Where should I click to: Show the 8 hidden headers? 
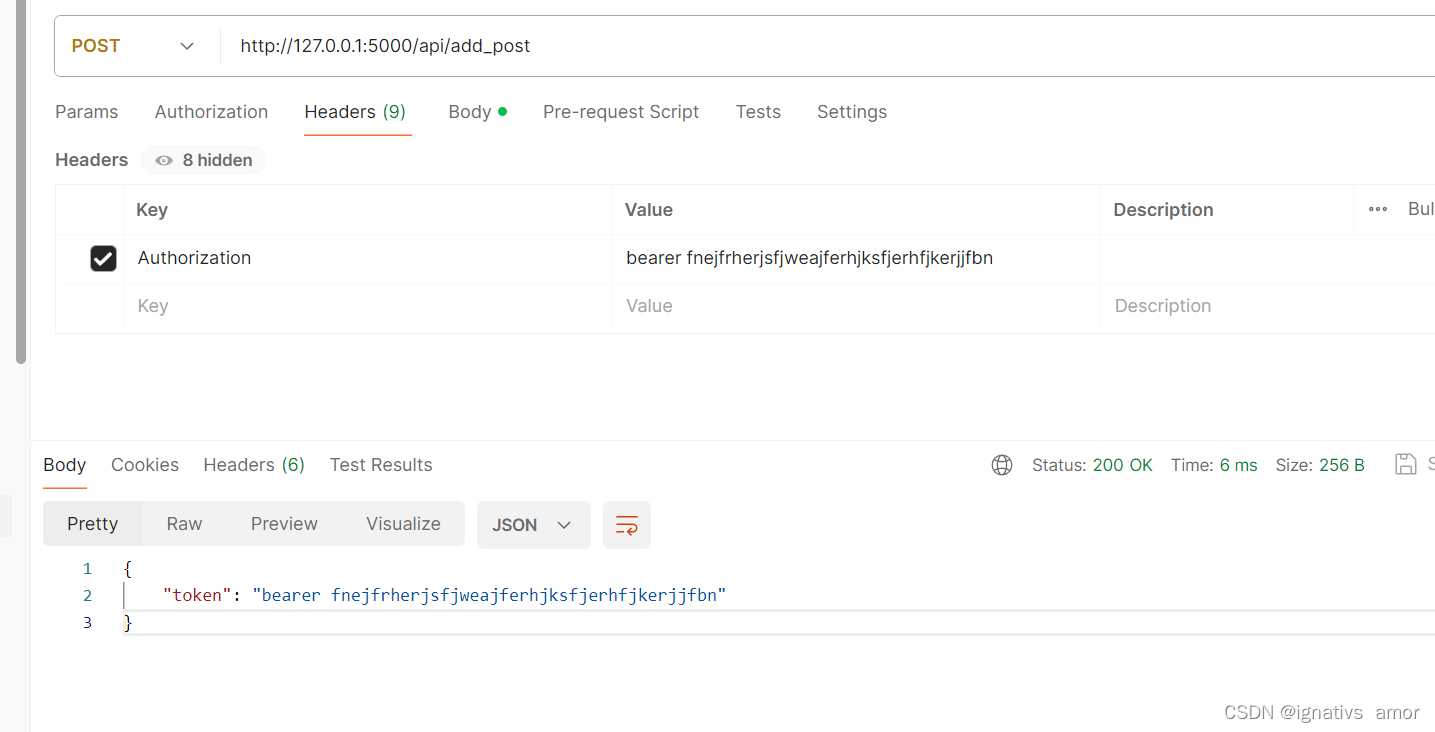pyautogui.click(x=204, y=160)
